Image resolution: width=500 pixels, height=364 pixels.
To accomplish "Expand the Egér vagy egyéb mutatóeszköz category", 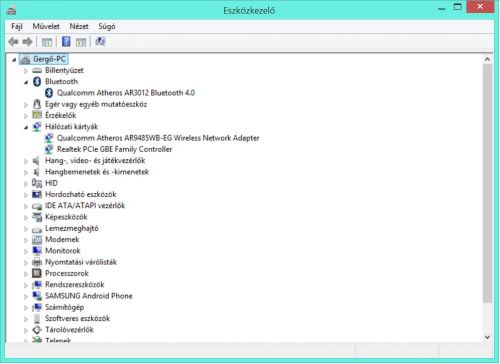I will [x=26, y=105].
